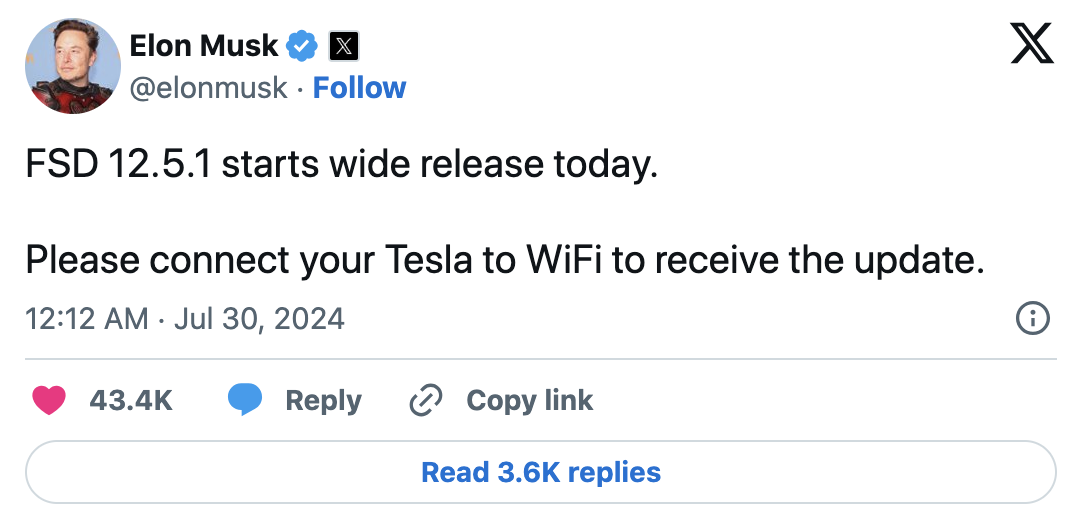
Task: Click the blue verified checkmark badge
Action: pyautogui.click(x=302, y=45)
